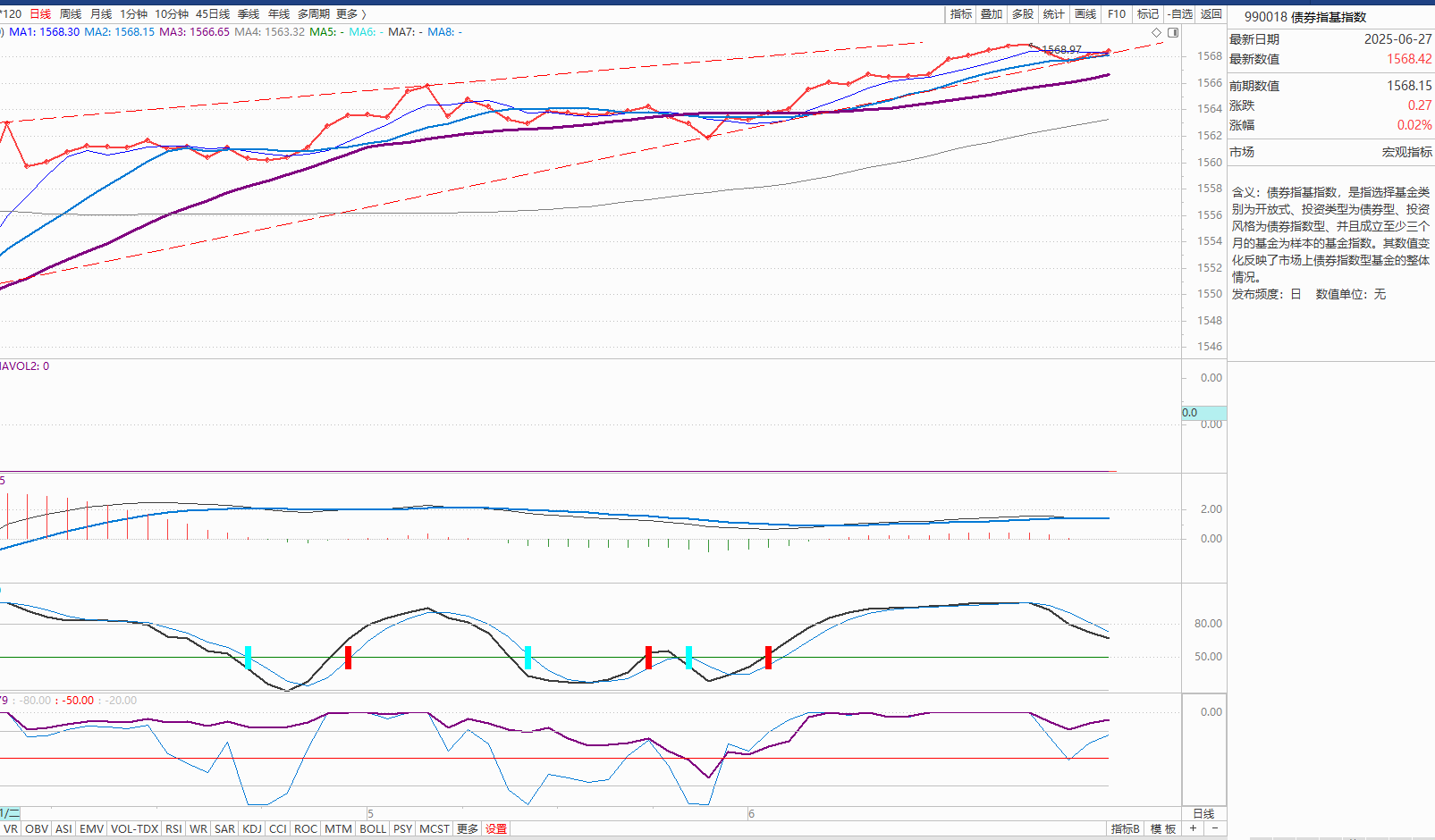Open the red 设置 settings link
This screenshot has height=840, width=1435.
point(496,829)
